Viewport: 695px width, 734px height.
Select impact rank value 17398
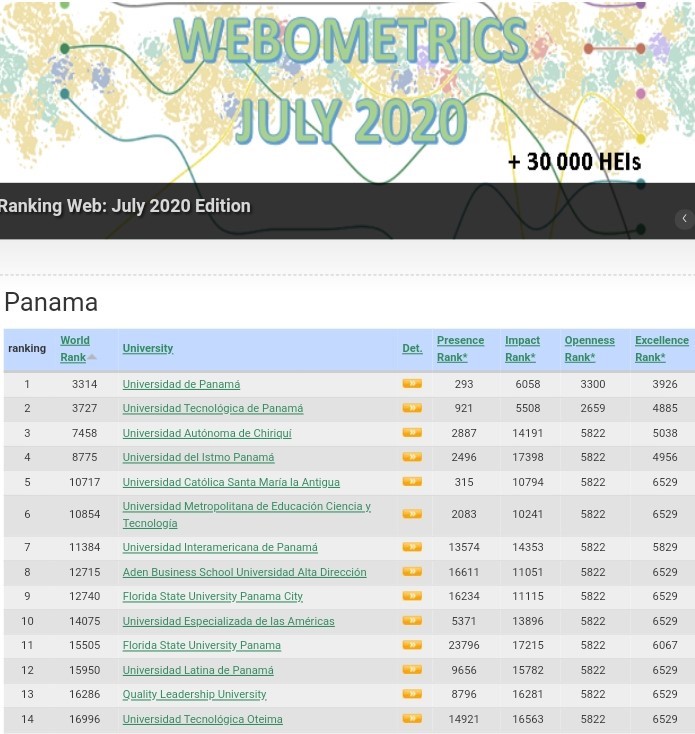(x=528, y=457)
